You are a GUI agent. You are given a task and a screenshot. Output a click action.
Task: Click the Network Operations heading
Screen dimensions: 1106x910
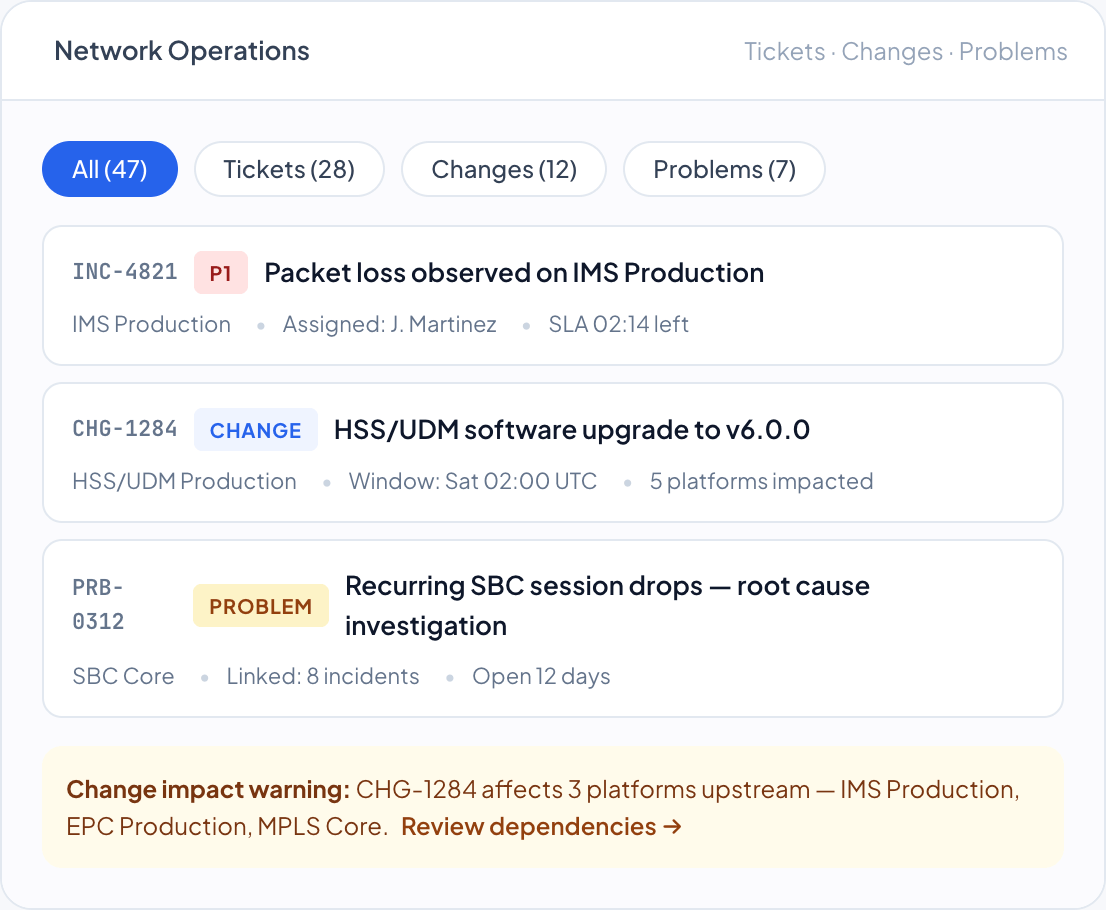[182, 51]
